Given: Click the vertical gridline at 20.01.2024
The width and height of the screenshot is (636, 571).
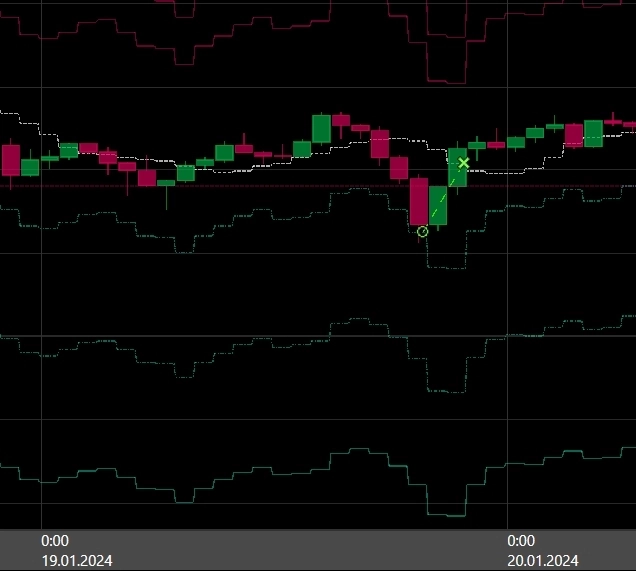Looking at the screenshot, I should click(509, 300).
